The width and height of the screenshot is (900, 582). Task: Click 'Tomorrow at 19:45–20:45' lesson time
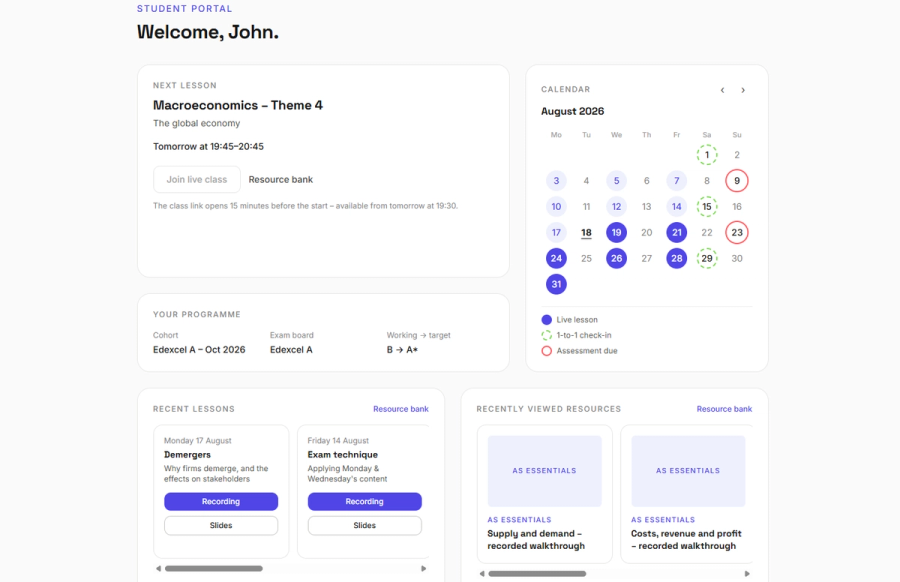(x=208, y=146)
